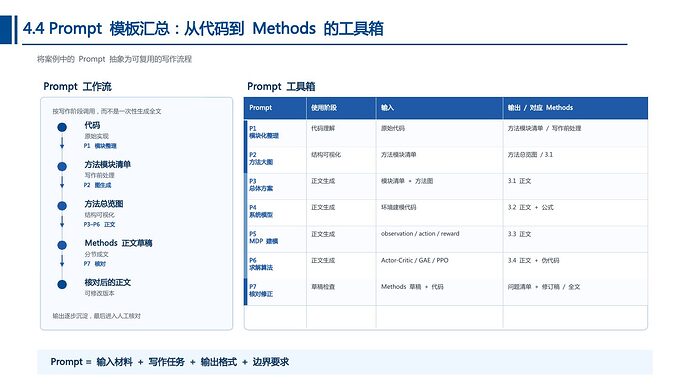Click the '3.4 正文 + 伪代码' output cell
Image resolution: width=690 pixels, height=388 pixels.
pyautogui.click(x=533, y=260)
